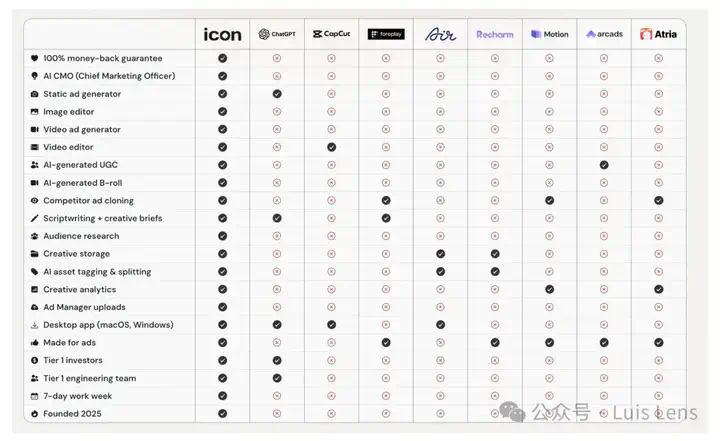Image resolution: width=720 pixels, height=441 pixels.
Task: Open the foreplay logo header
Action: (386, 34)
